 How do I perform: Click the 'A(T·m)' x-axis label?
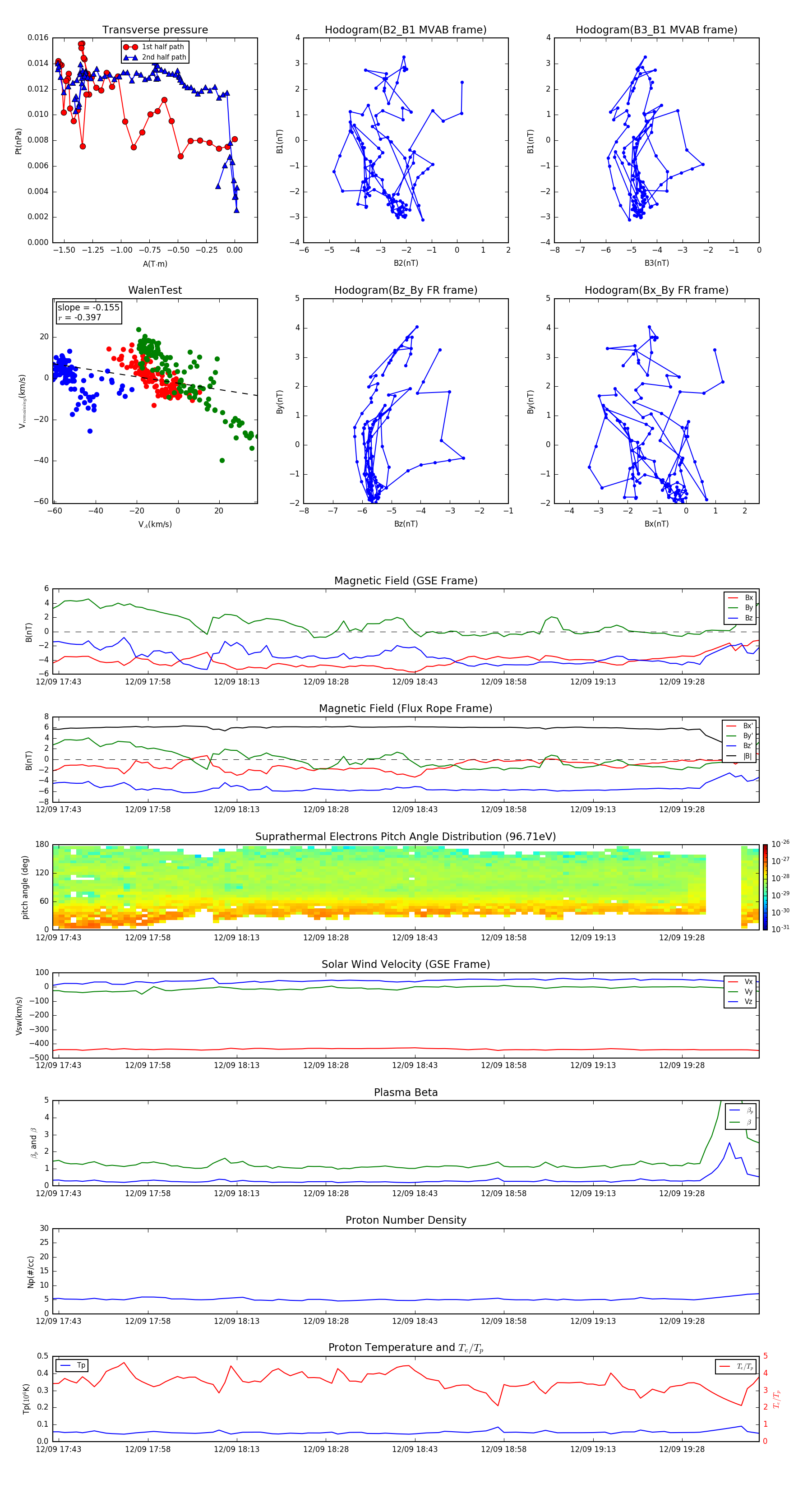coord(155,264)
